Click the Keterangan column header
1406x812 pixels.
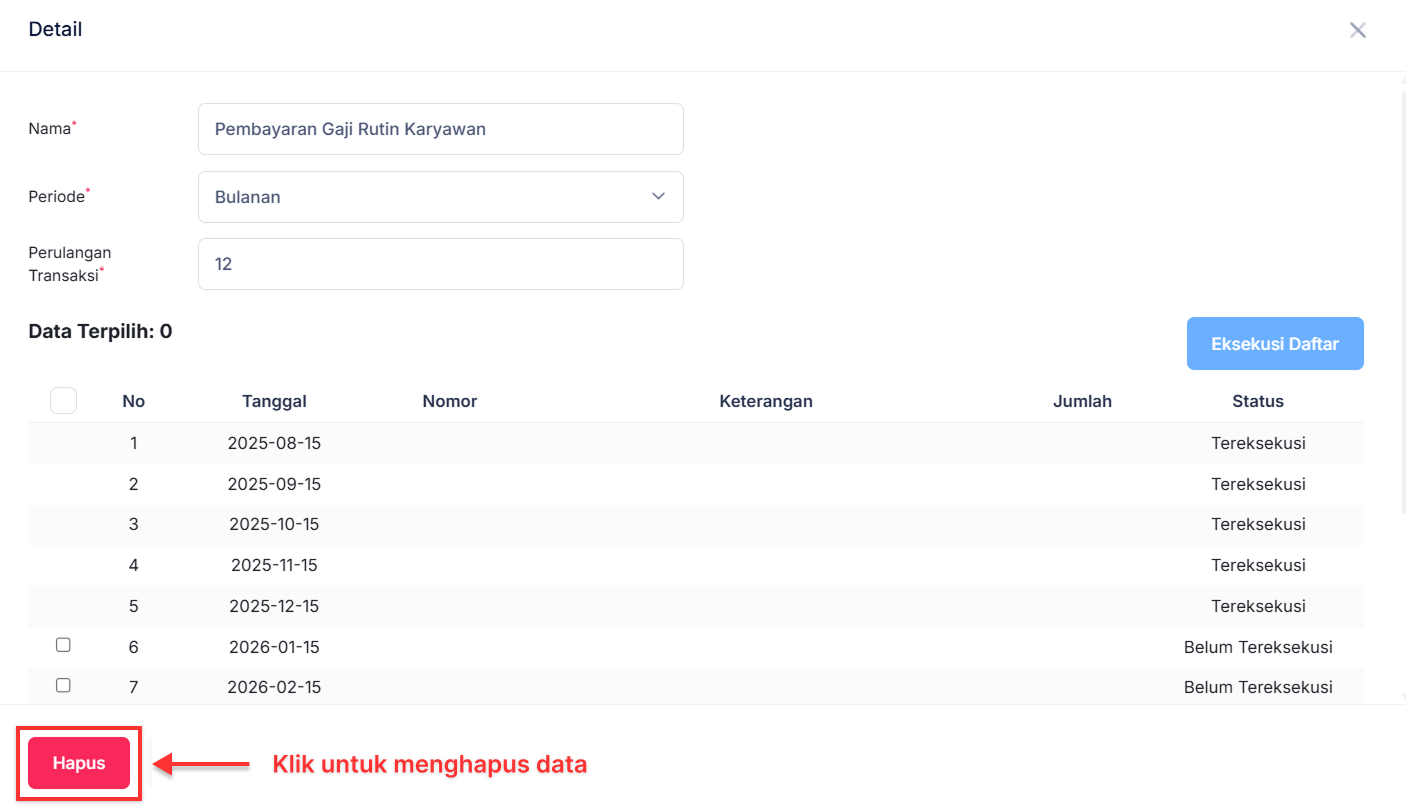click(x=766, y=401)
